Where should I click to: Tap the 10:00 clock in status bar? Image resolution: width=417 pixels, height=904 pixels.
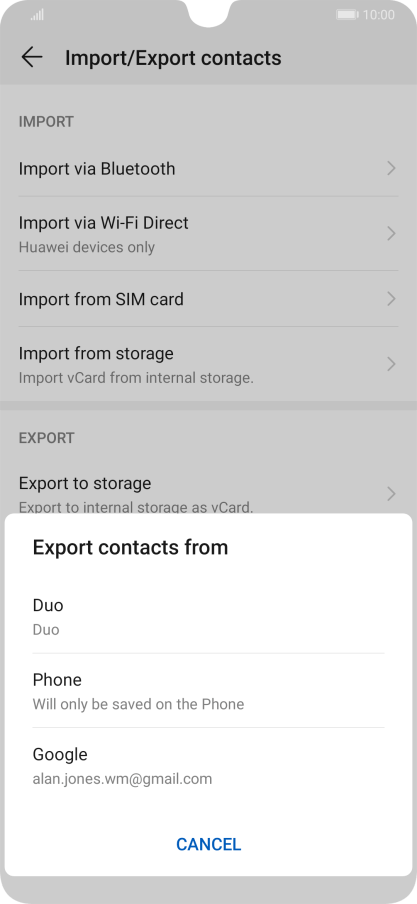tap(379, 15)
